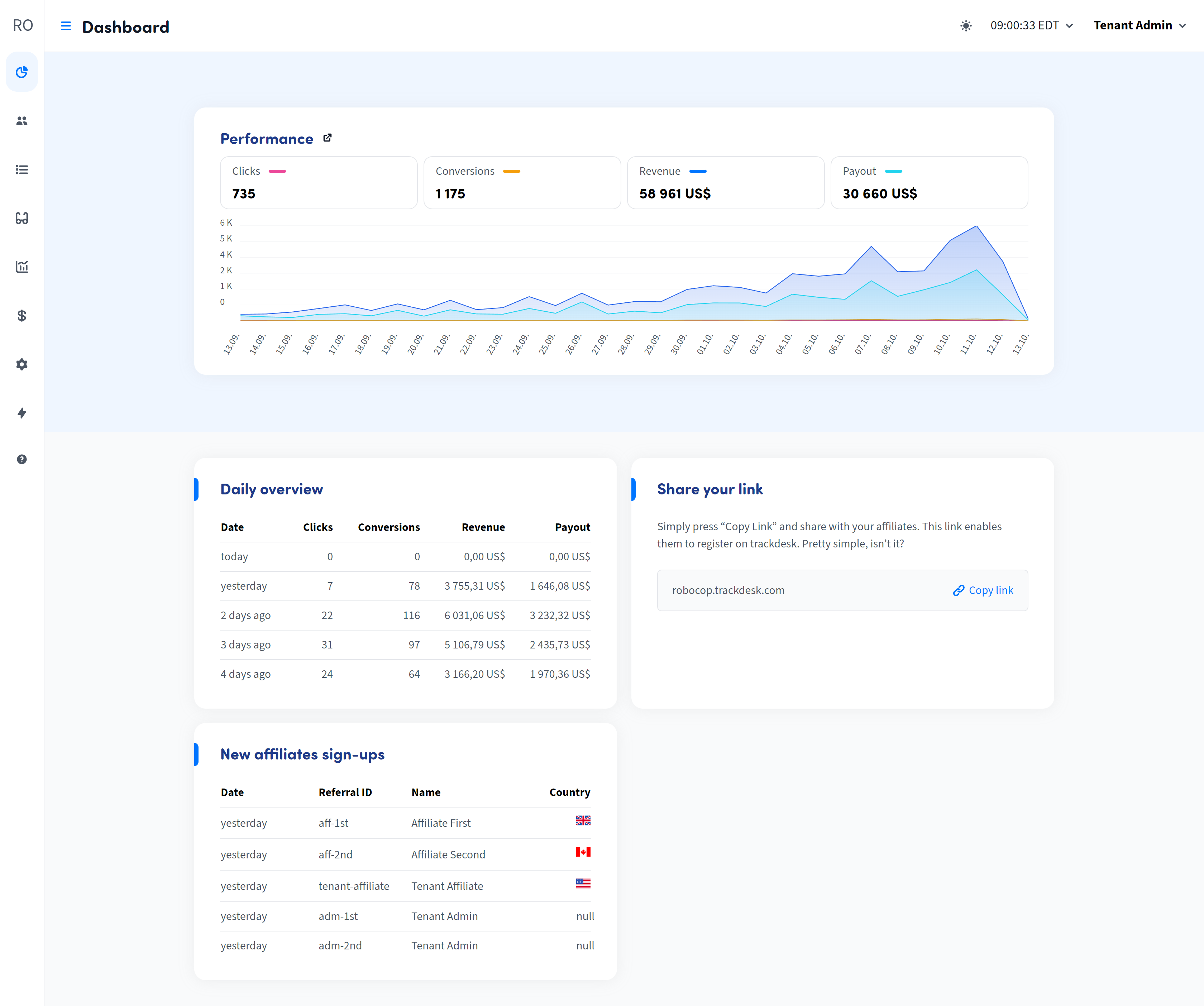This screenshot has height=1006, width=1204.
Task: Select the Dashboard pie chart icon
Action: (x=21, y=72)
